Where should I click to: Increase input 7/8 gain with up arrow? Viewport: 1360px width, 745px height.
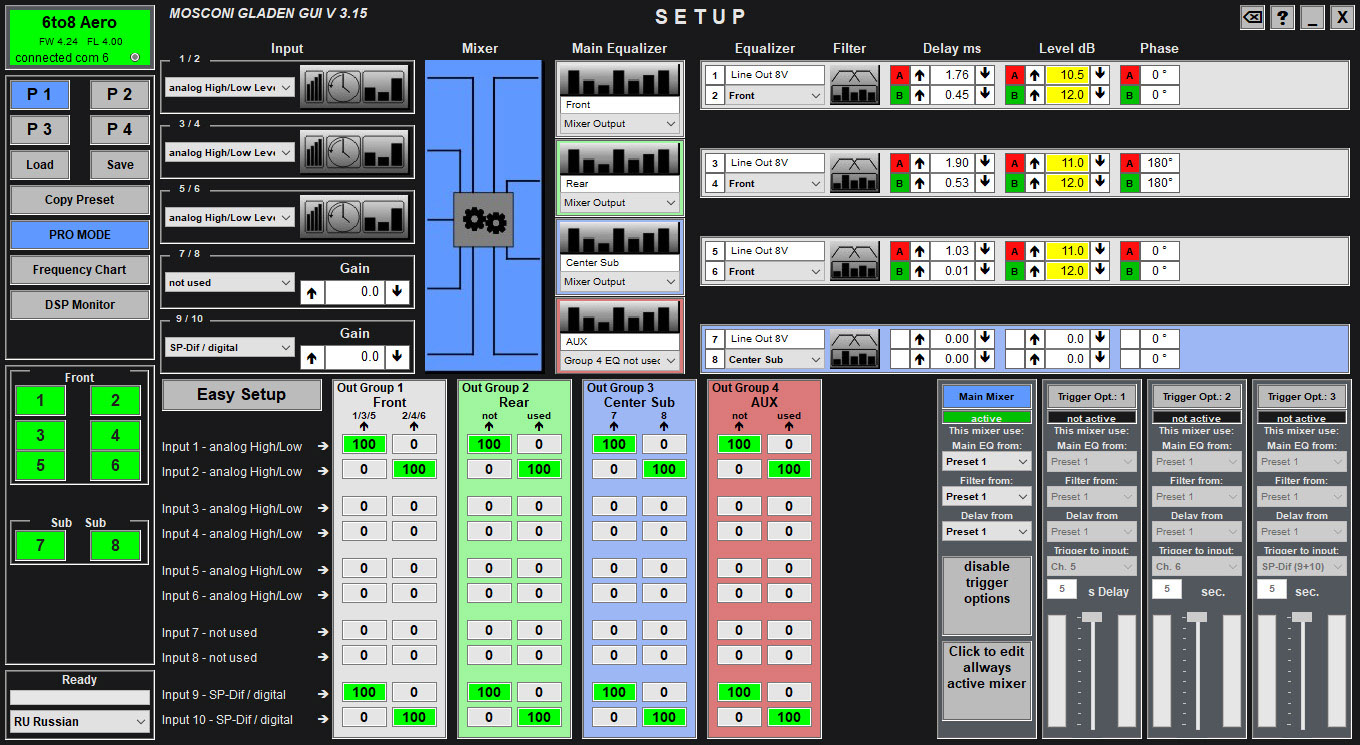(x=312, y=292)
